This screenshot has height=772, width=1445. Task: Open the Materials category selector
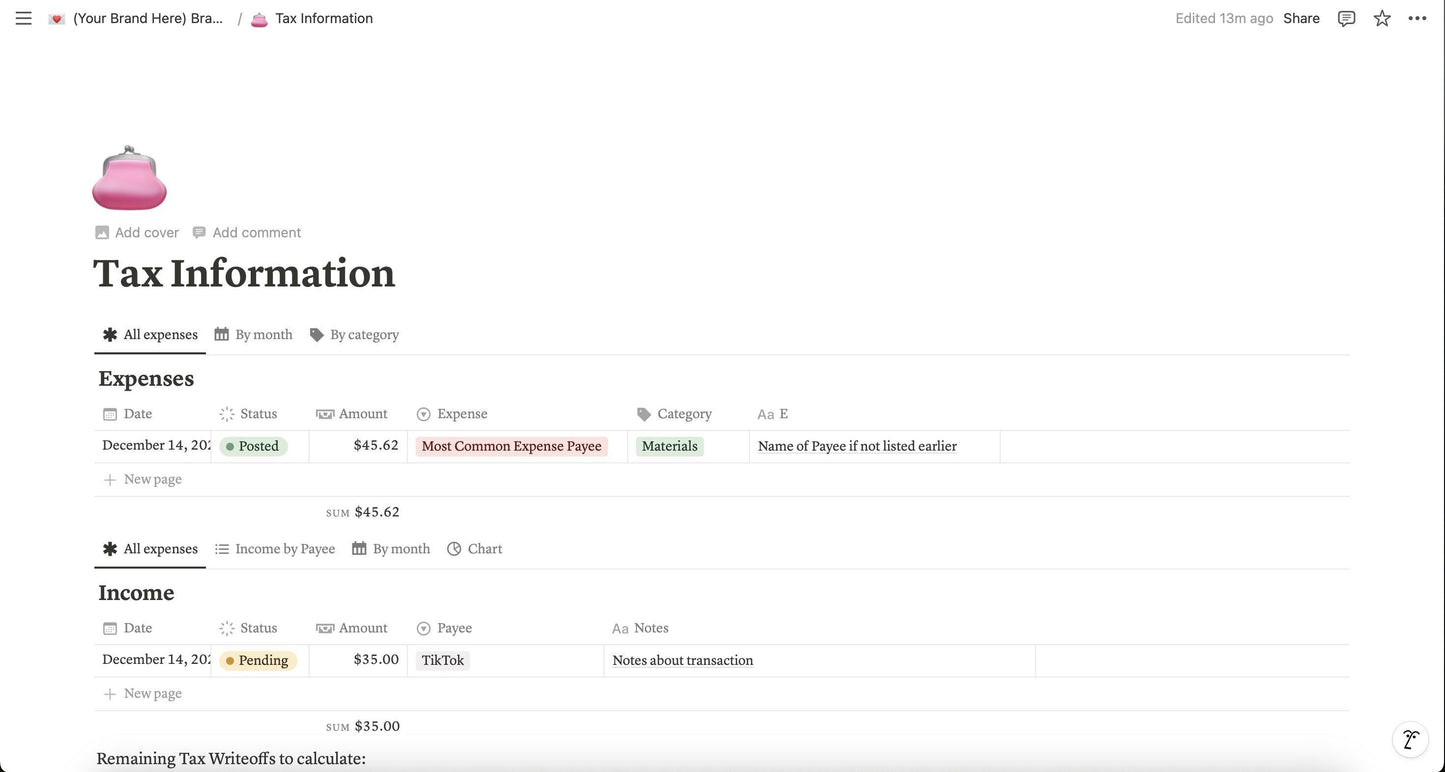pyautogui.click(x=667, y=444)
